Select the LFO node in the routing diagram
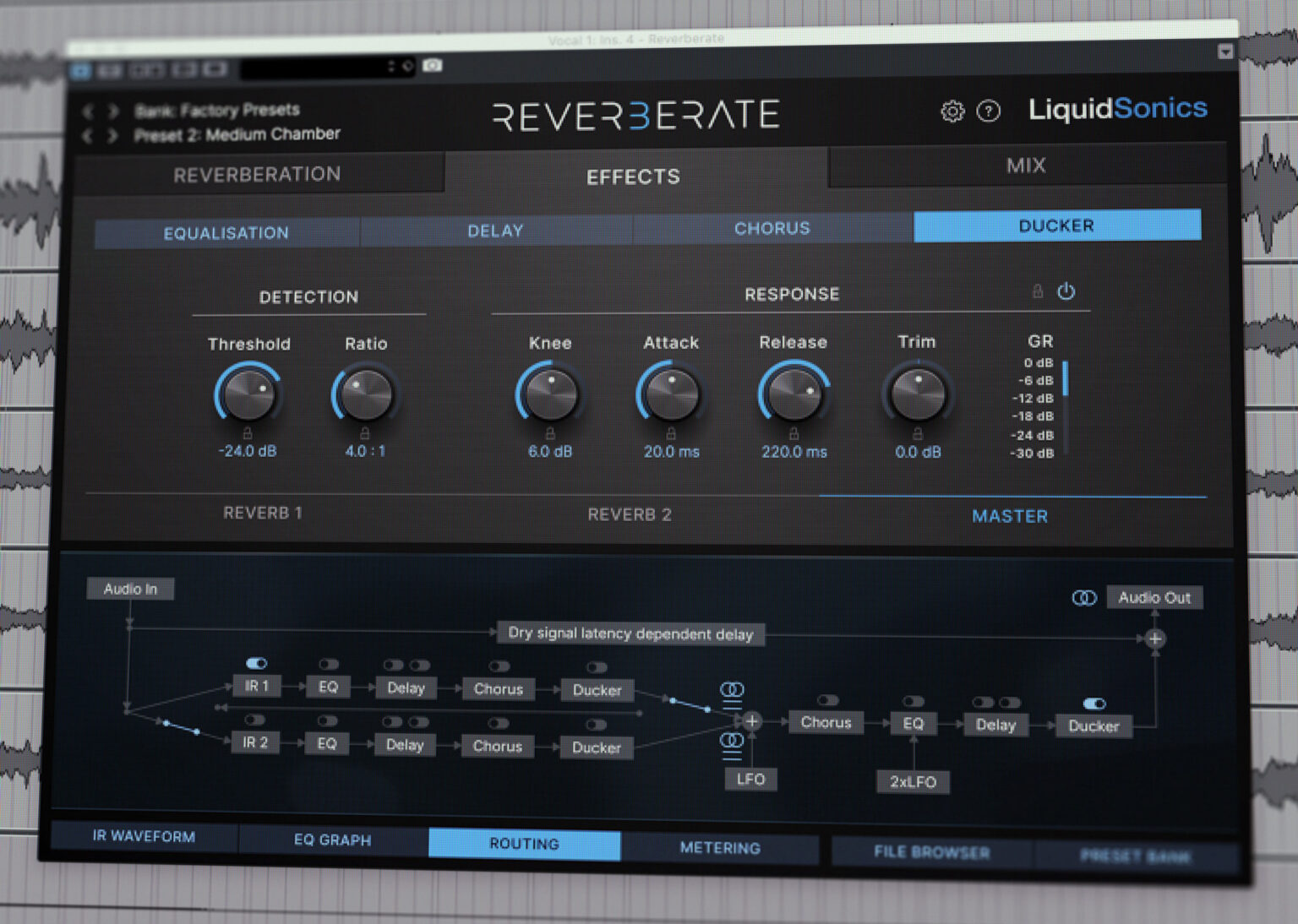This screenshot has width=1298, height=924. (x=750, y=779)
